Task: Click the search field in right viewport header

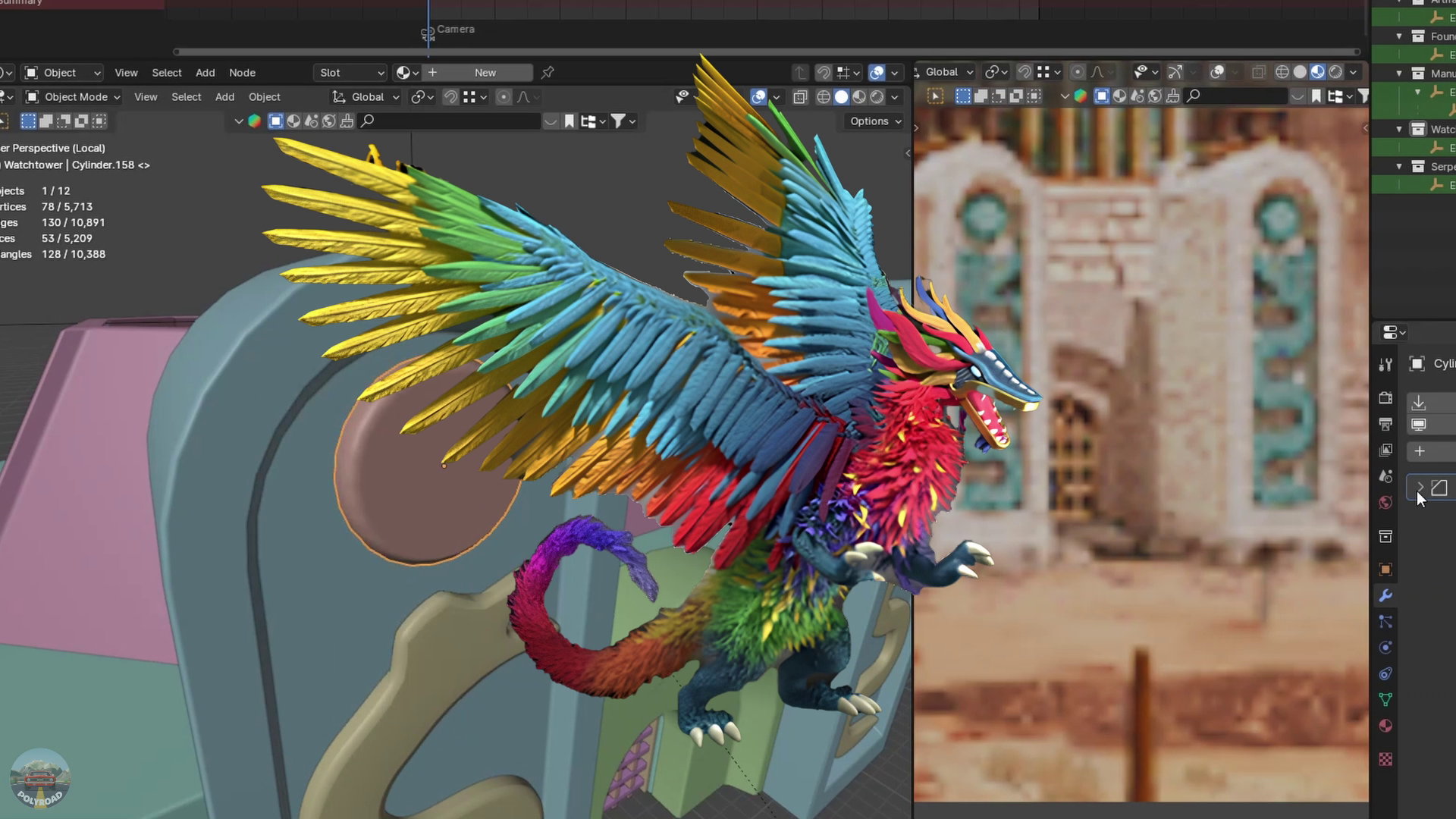Action: 1236,96
